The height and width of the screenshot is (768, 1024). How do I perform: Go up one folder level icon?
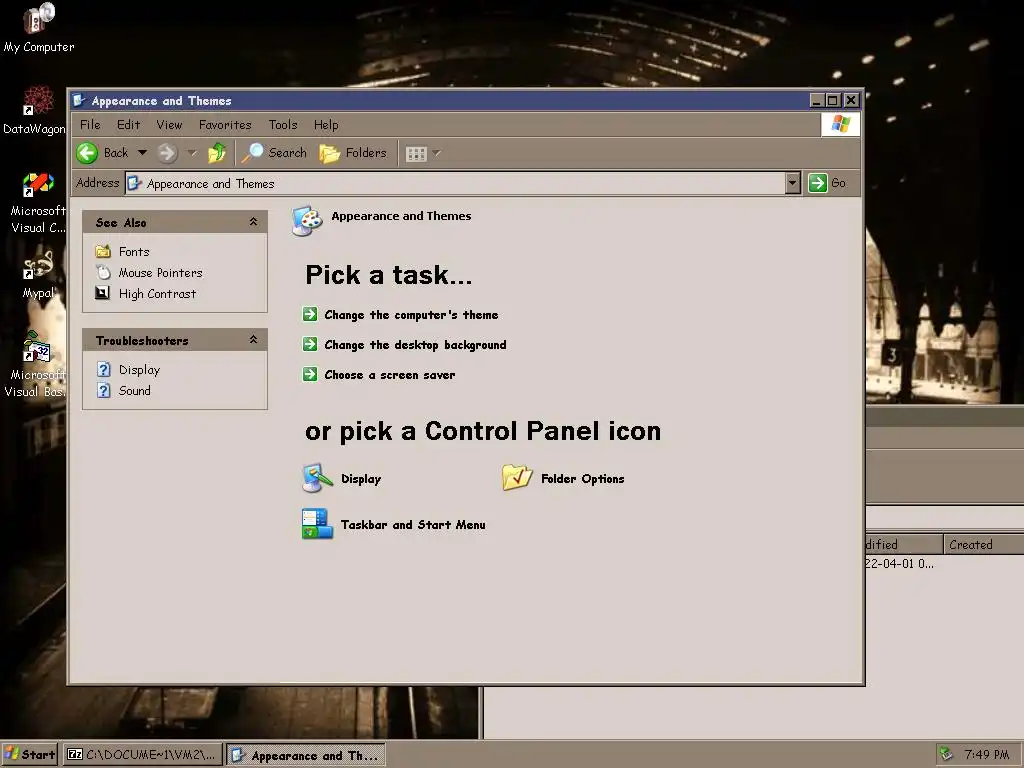coord(217,153)
